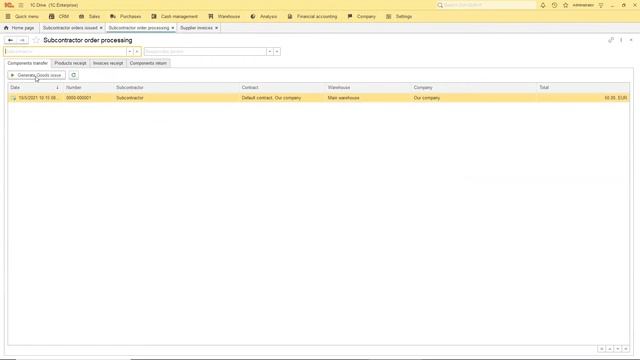
Task: Click the Generate Goods issue button
Action: pyautogui.click(x=36, y=75)
